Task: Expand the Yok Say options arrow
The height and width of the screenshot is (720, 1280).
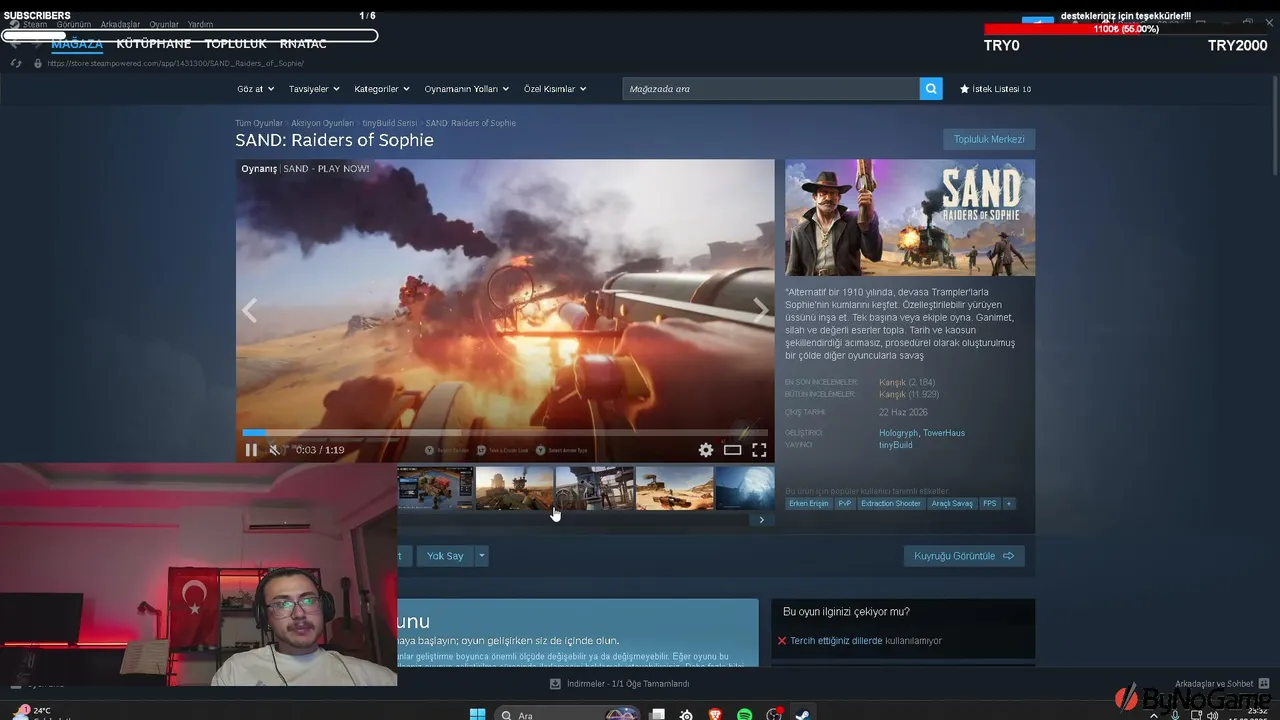Action: pyautogui.click(x=481, y=556)
